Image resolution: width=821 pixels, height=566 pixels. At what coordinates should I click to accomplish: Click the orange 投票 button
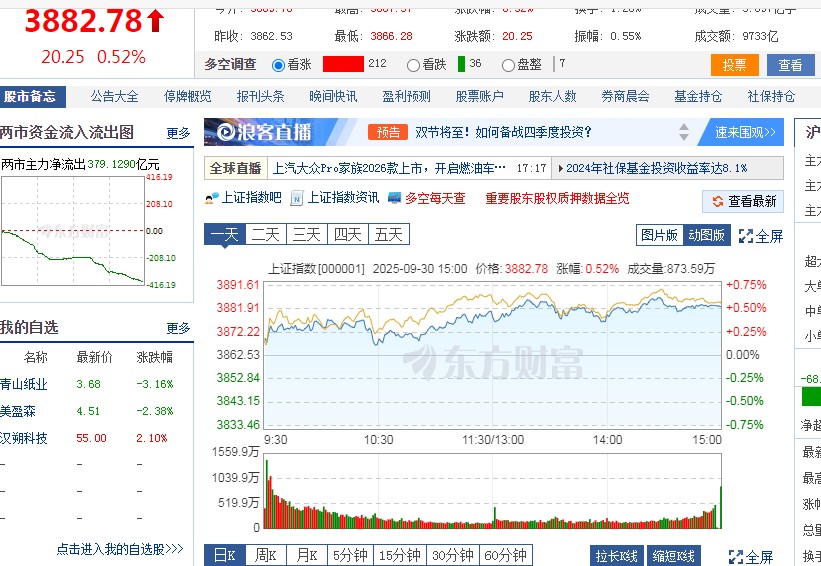734,65
